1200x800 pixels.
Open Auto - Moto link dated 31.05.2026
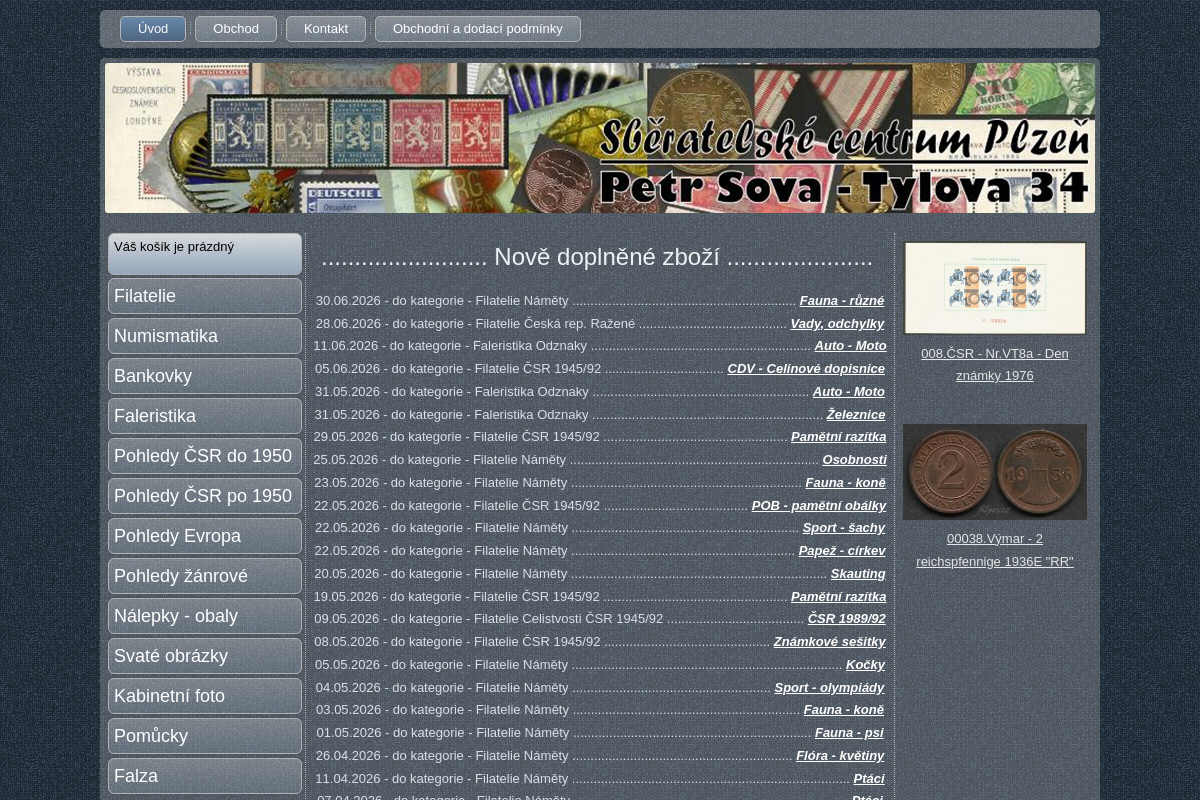tap(848, 392)
